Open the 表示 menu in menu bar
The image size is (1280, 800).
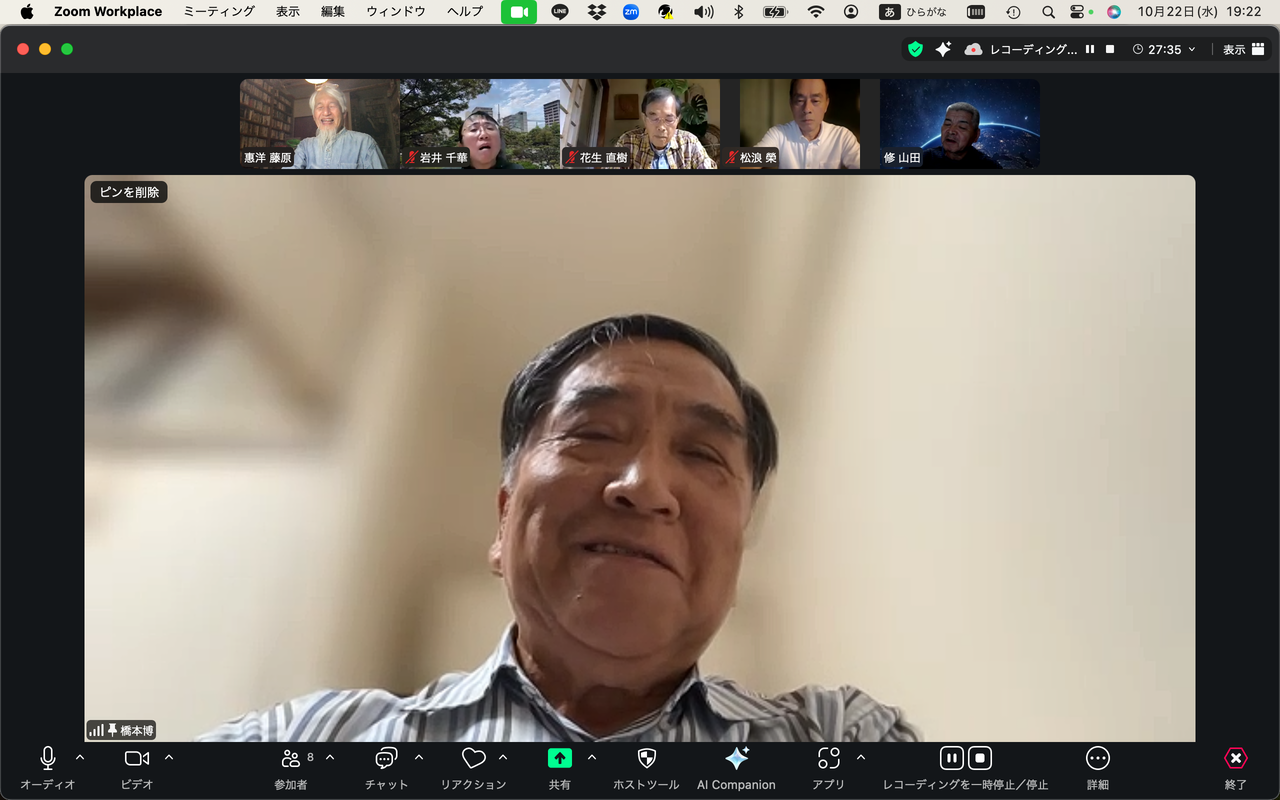point(288,12)
